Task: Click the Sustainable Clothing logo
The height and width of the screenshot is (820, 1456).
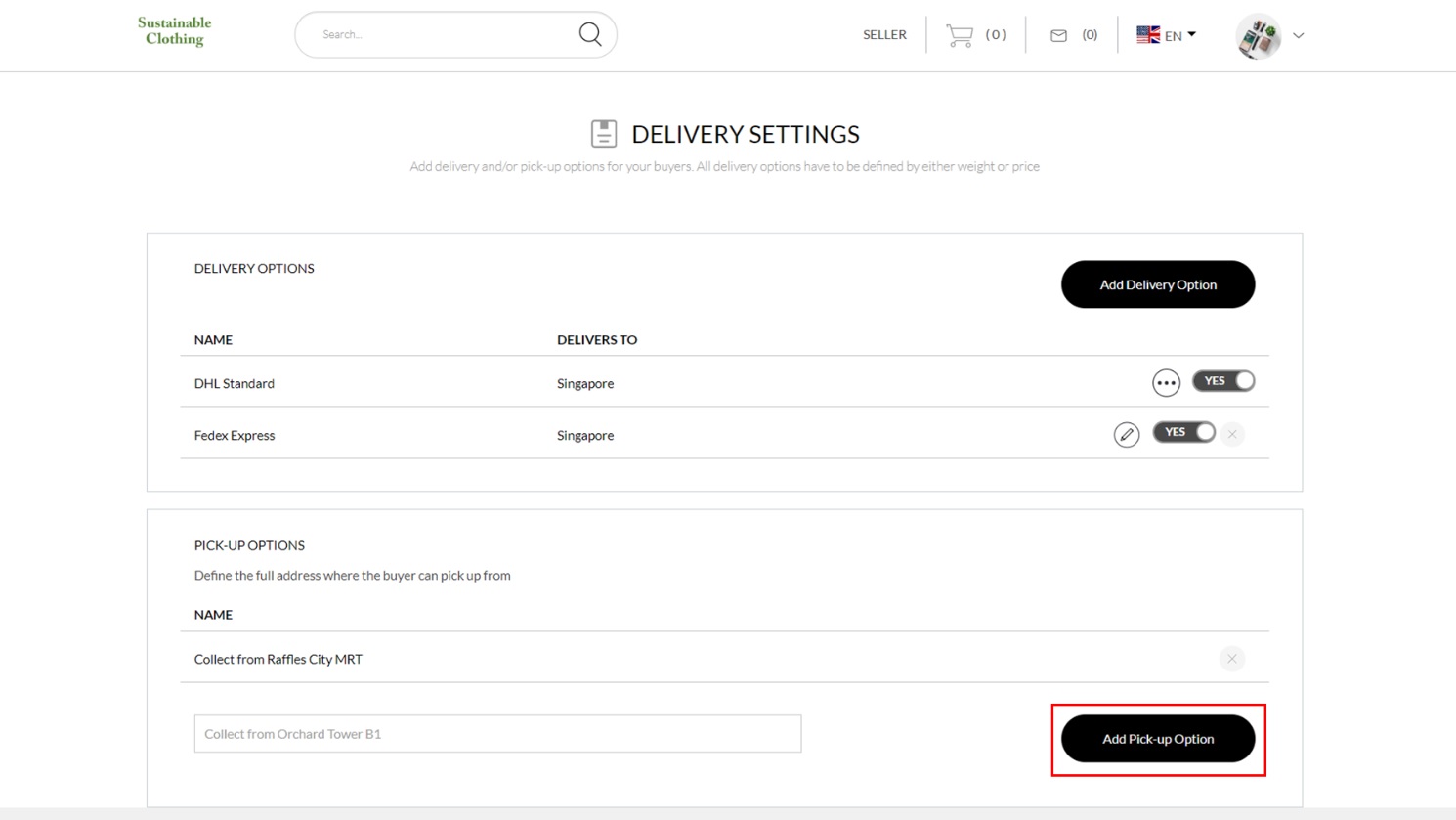Action: (174, 31)
